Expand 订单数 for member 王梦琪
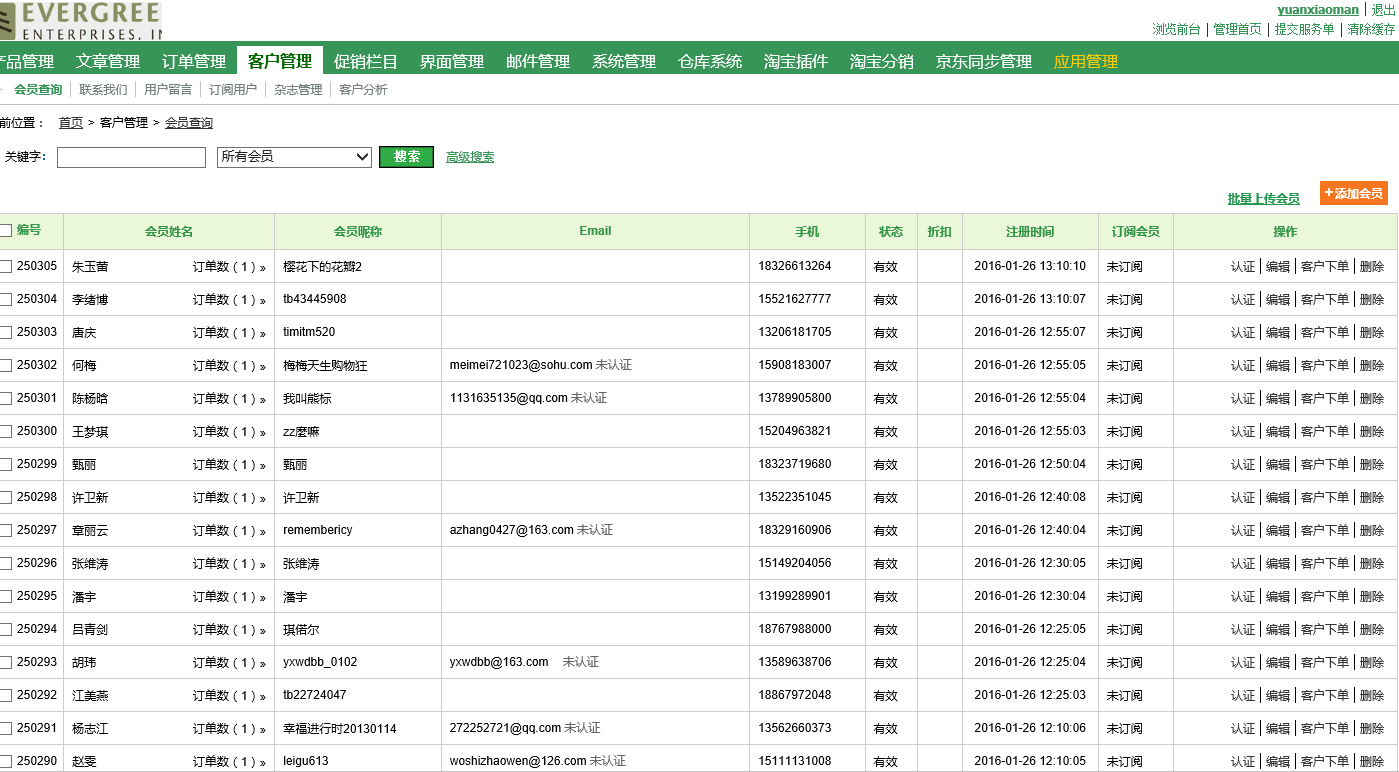Image resolution: width=1399 pixels, height=772 pixels. coord(229,432)
